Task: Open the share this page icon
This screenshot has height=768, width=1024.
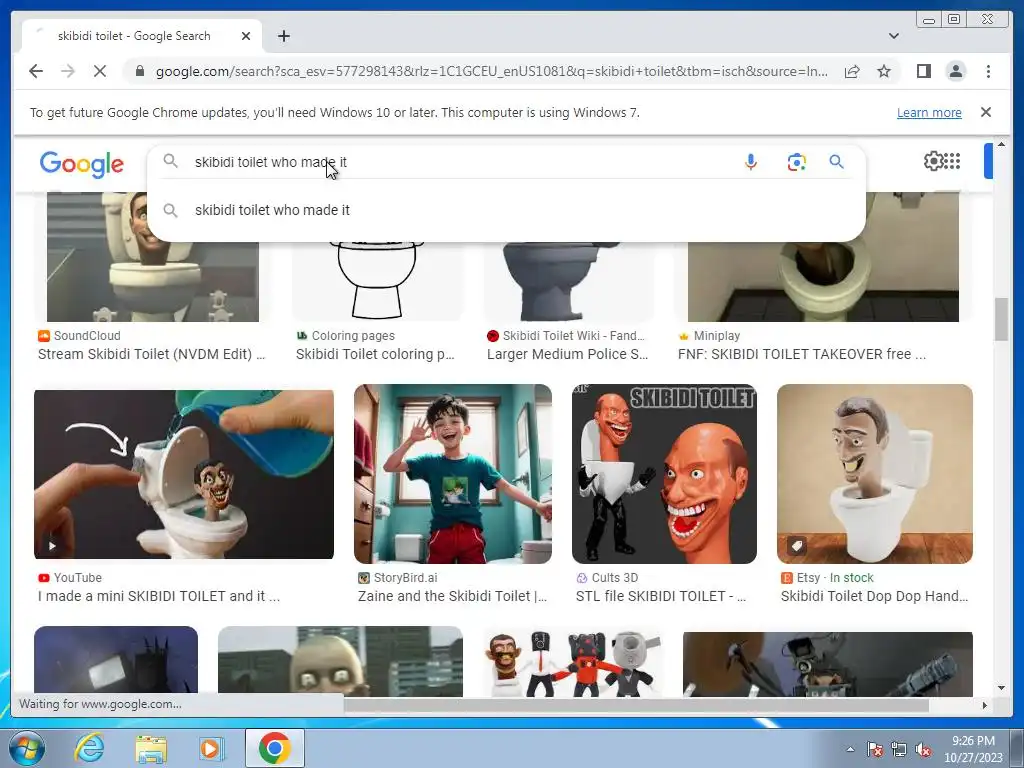Action: tap(852, 71)
